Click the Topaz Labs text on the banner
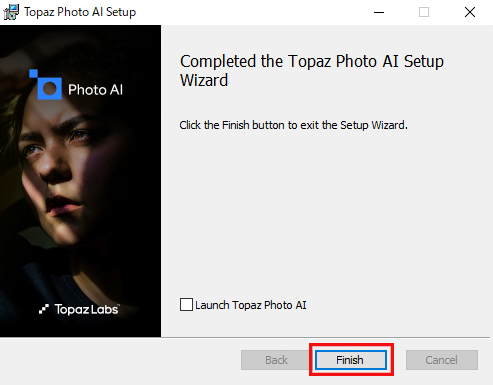 (x=87, y=309)
